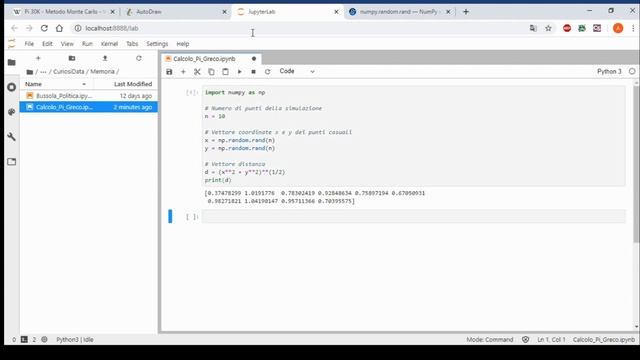The image size is (640, 360).
Task: Refresh the file list
Action: (x=139, y=58)
